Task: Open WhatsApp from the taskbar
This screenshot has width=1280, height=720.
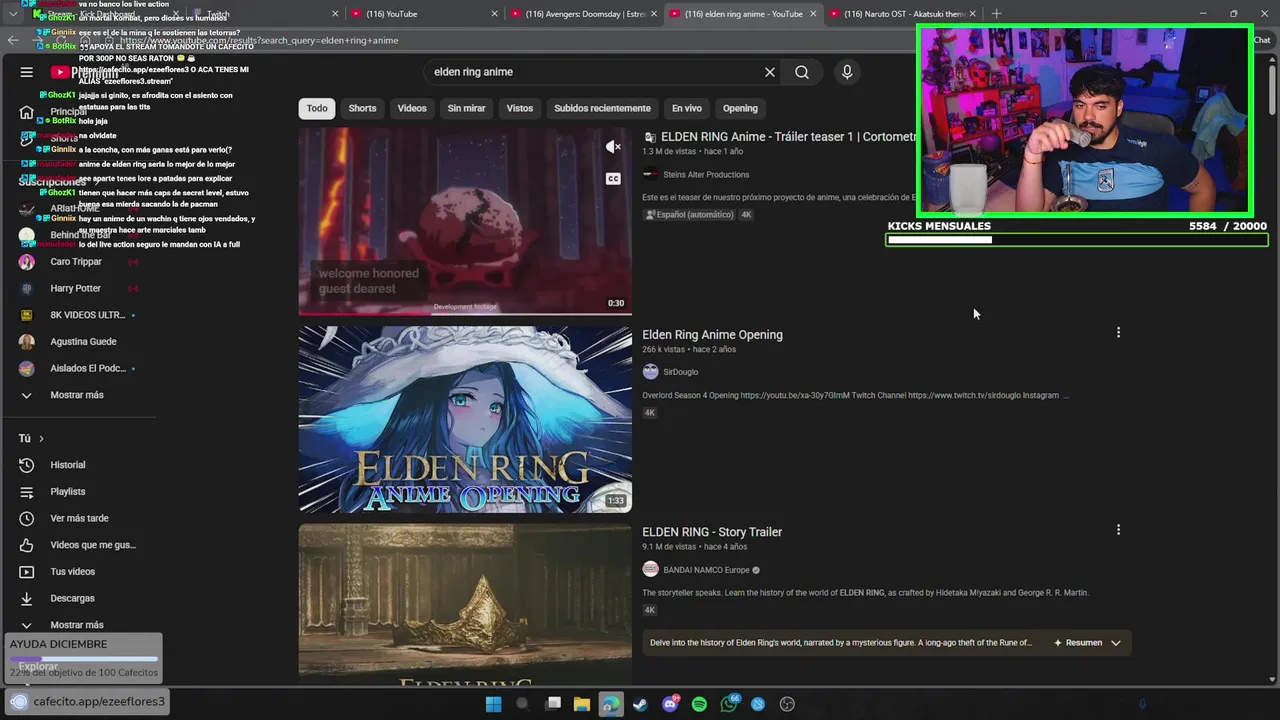Action: 729,704
